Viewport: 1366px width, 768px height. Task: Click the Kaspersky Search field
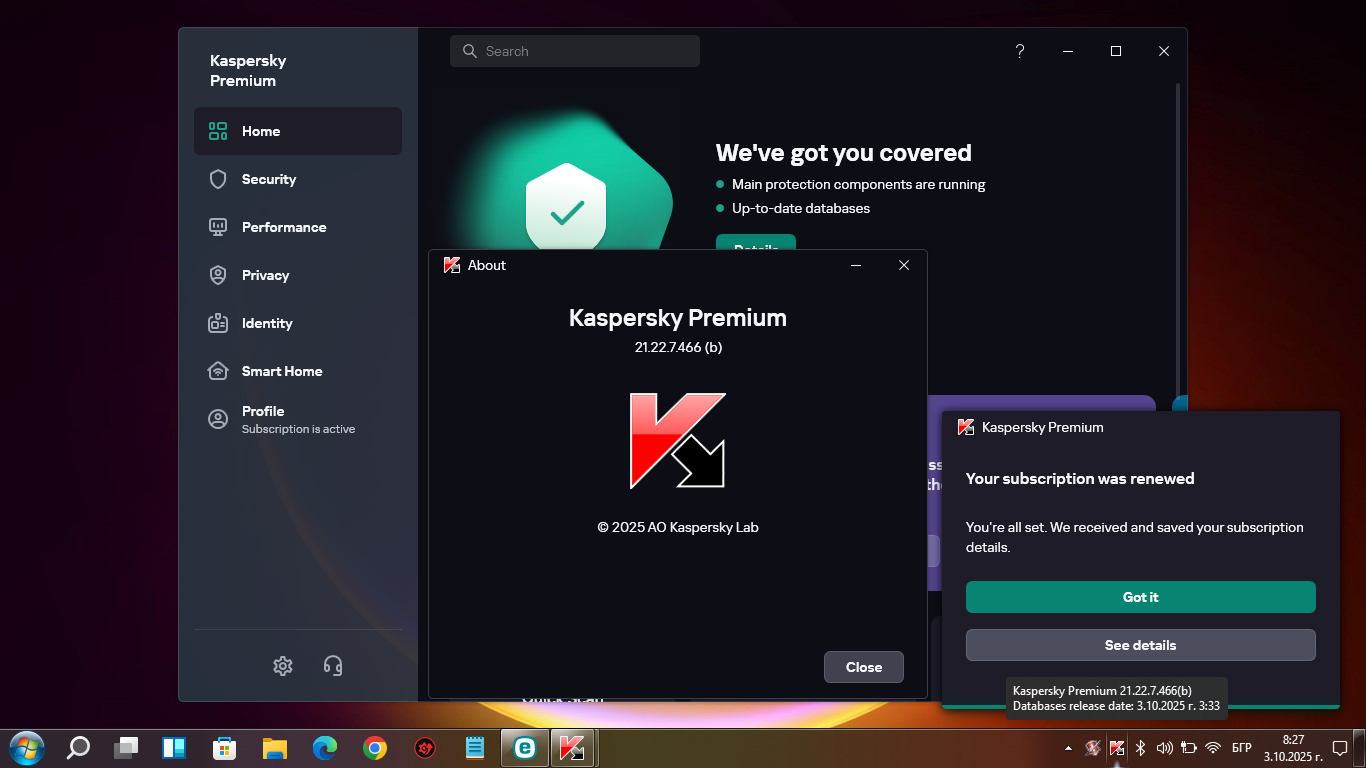click(575, 51)
